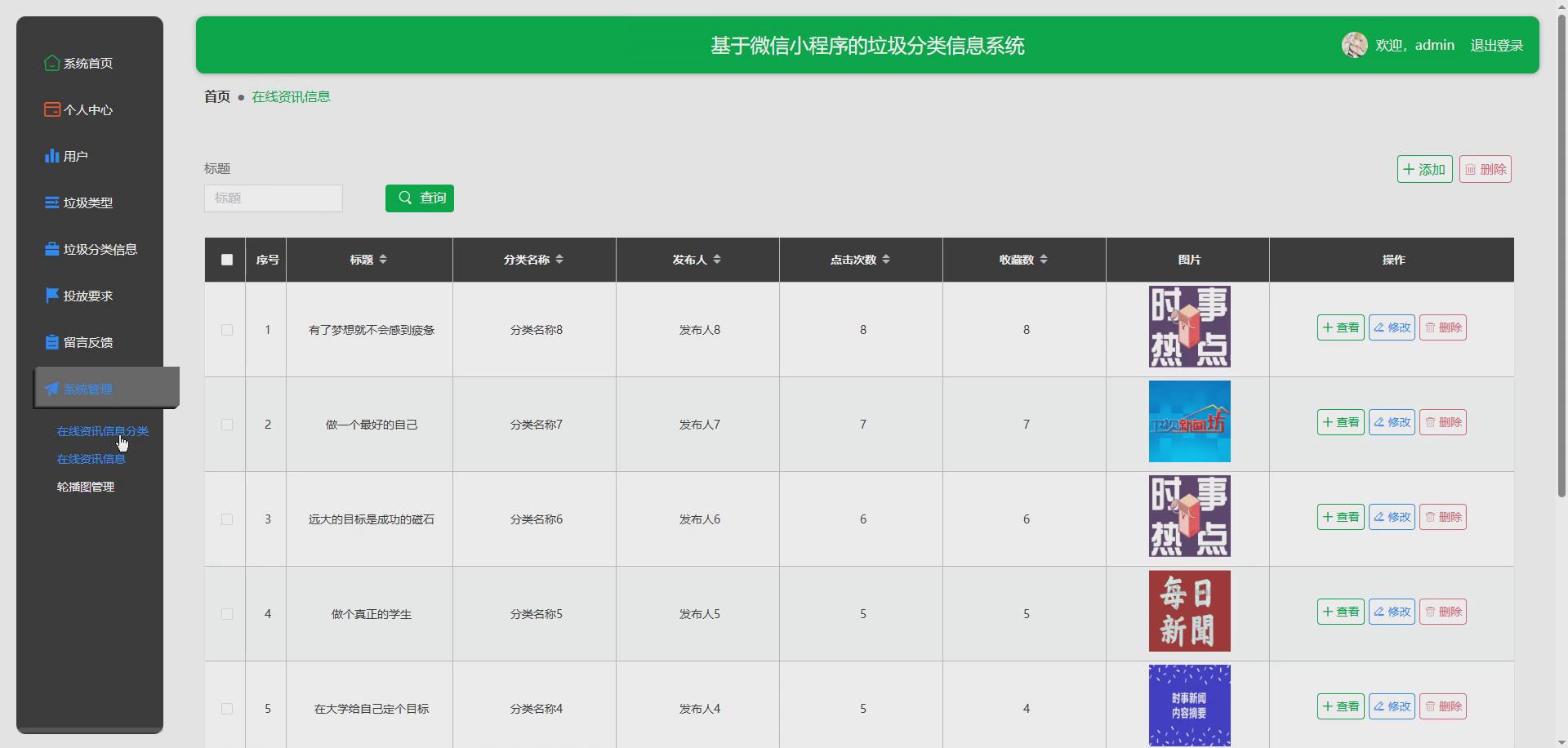Click the cell 分类名称4

[x=536, y=709]
